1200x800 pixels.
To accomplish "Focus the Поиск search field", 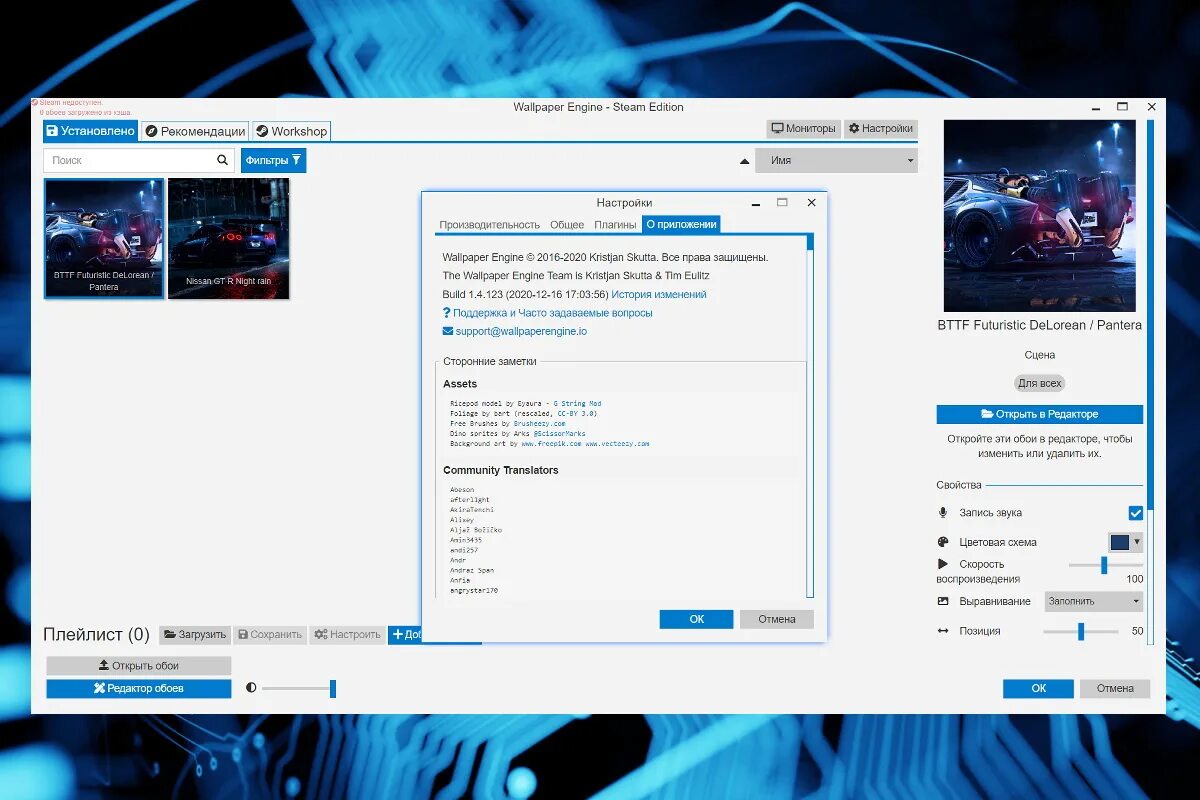I will (x=138, y=160).
